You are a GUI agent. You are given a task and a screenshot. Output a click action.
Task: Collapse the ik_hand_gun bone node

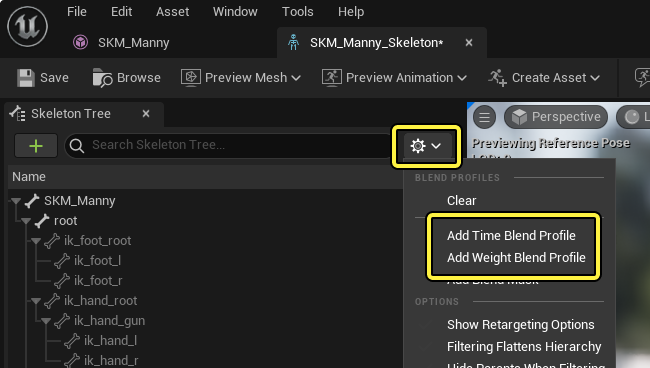[46, 321]
